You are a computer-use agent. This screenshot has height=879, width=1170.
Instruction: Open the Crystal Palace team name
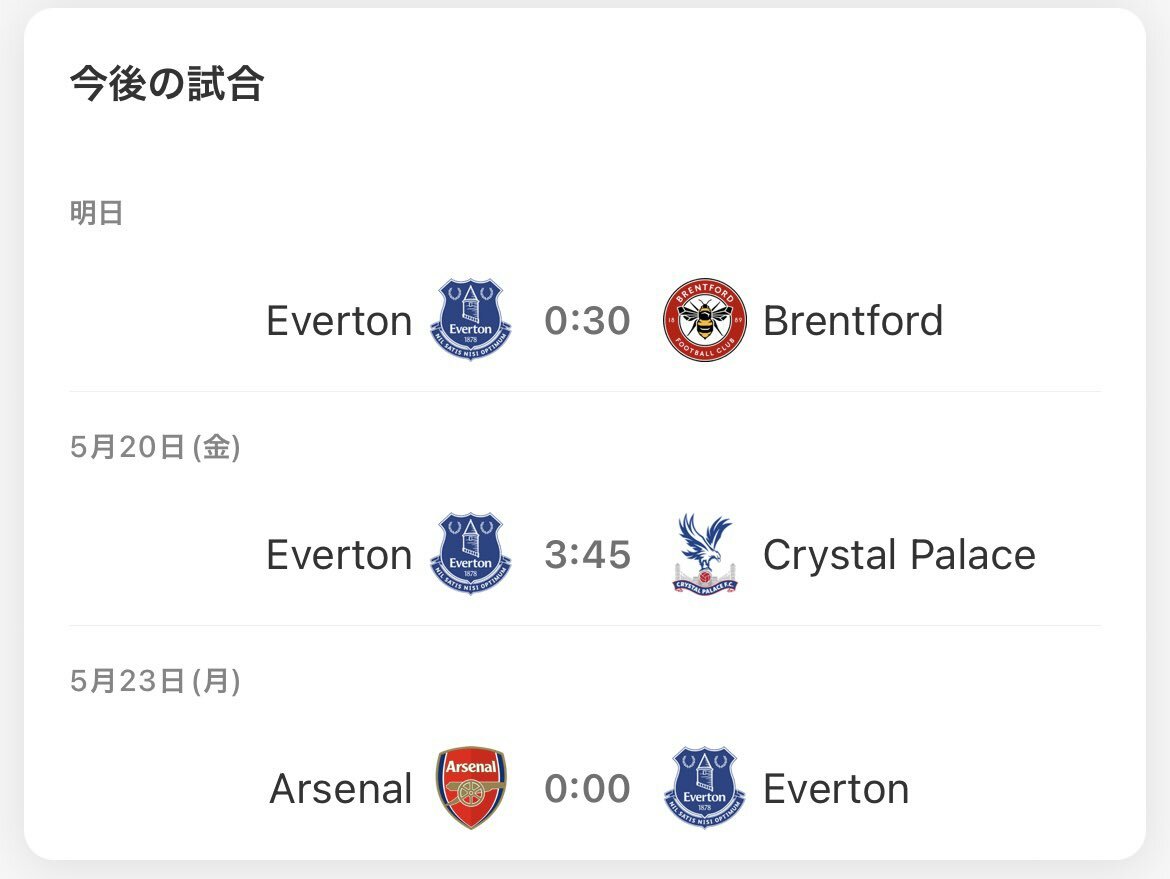point(899,555)
